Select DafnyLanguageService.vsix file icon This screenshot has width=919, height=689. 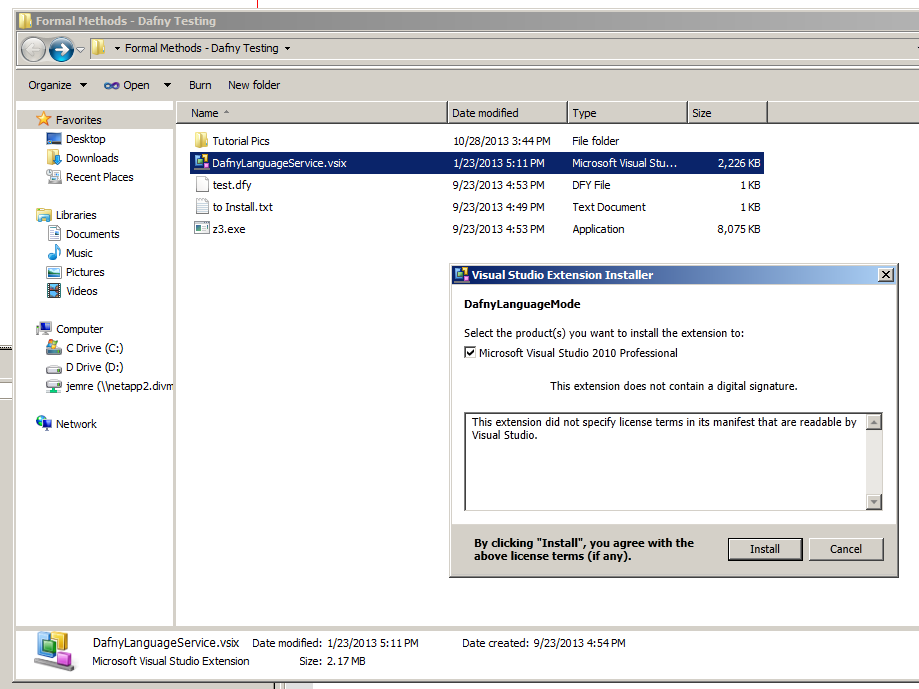pos(202,162)
